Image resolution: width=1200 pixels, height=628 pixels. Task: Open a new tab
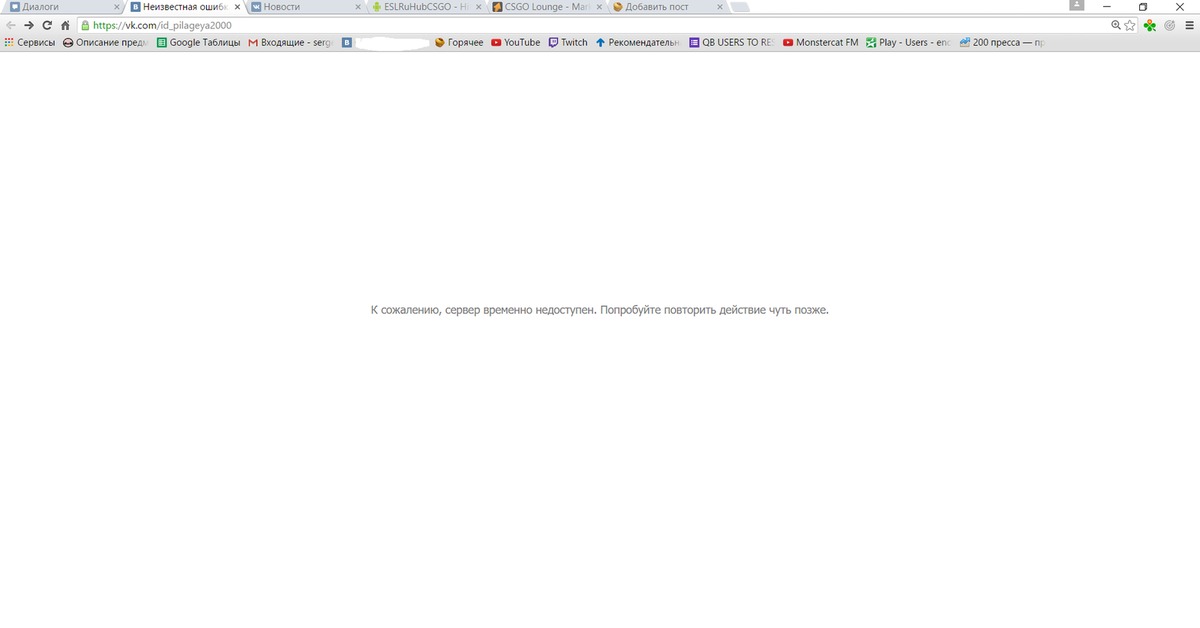(x=741, y=7)
